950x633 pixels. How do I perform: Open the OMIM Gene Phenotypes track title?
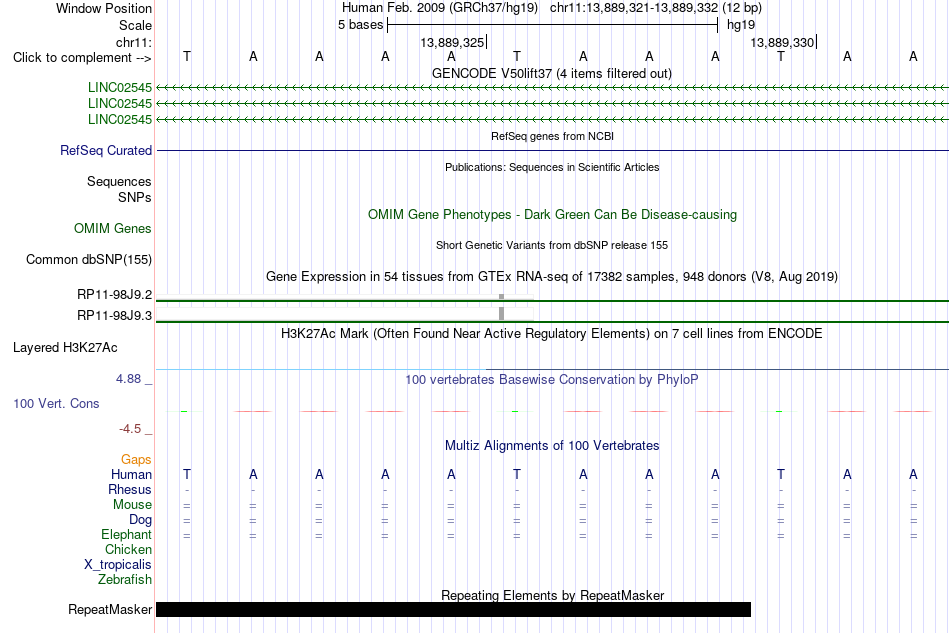[552, 214]
